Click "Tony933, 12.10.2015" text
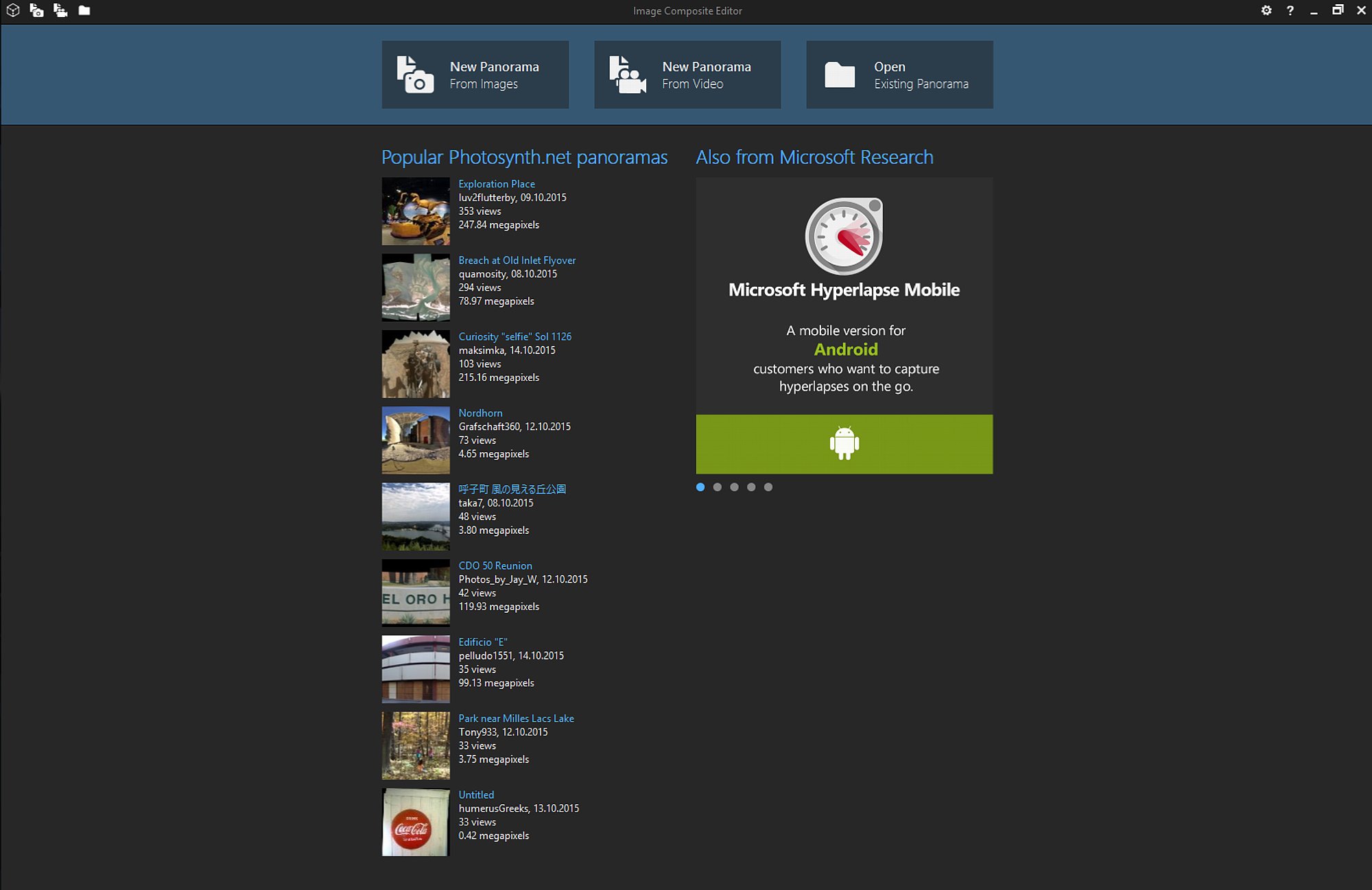Screen dimensions: 1372x890 (503, 732)
